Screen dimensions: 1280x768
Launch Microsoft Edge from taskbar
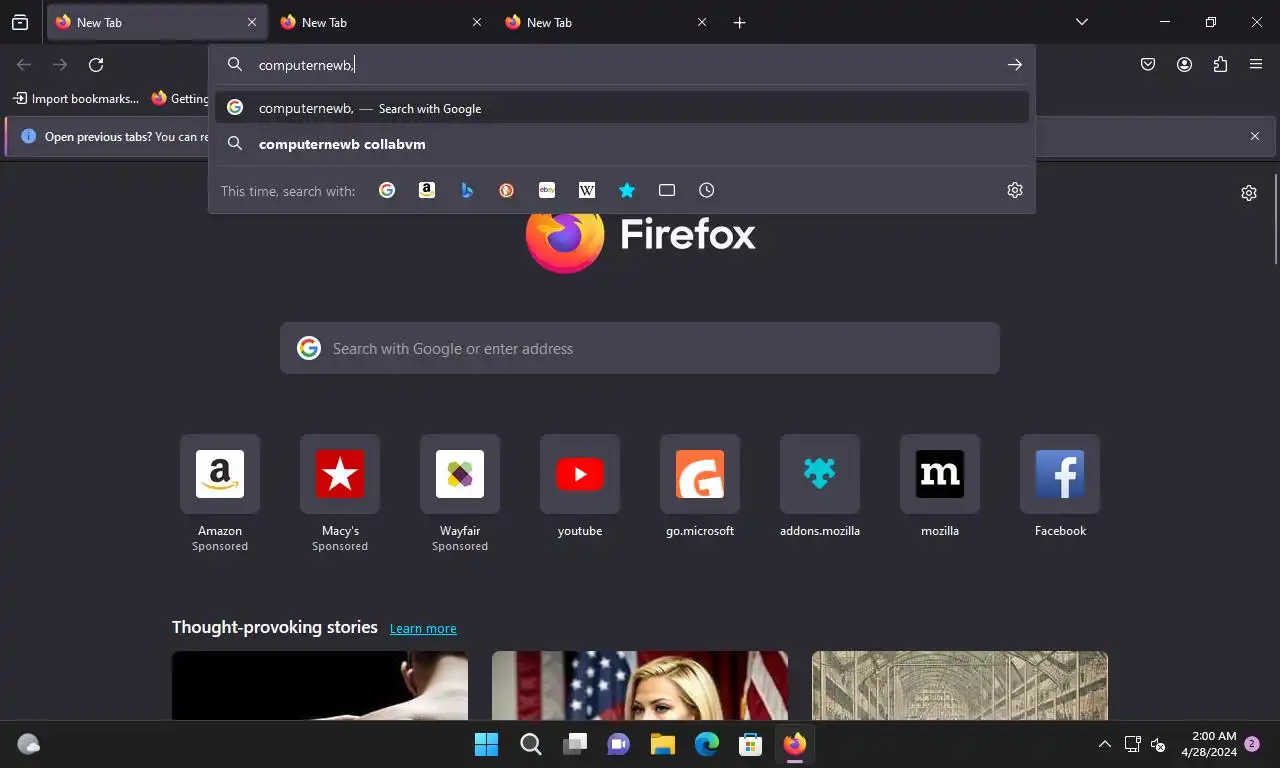707,744
